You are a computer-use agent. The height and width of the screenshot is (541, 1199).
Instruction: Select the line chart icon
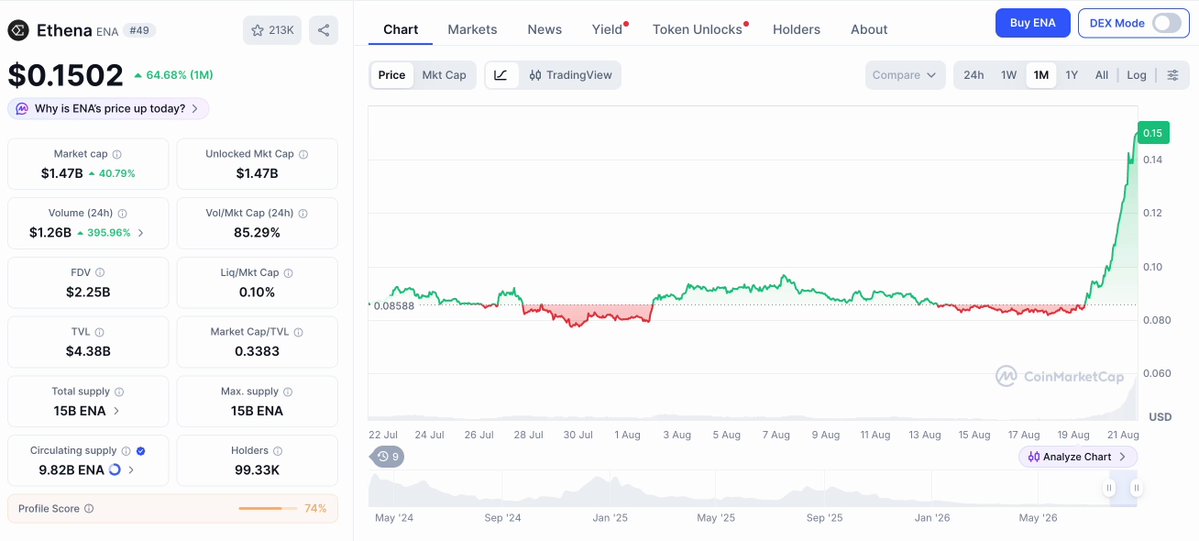point(501,75)
